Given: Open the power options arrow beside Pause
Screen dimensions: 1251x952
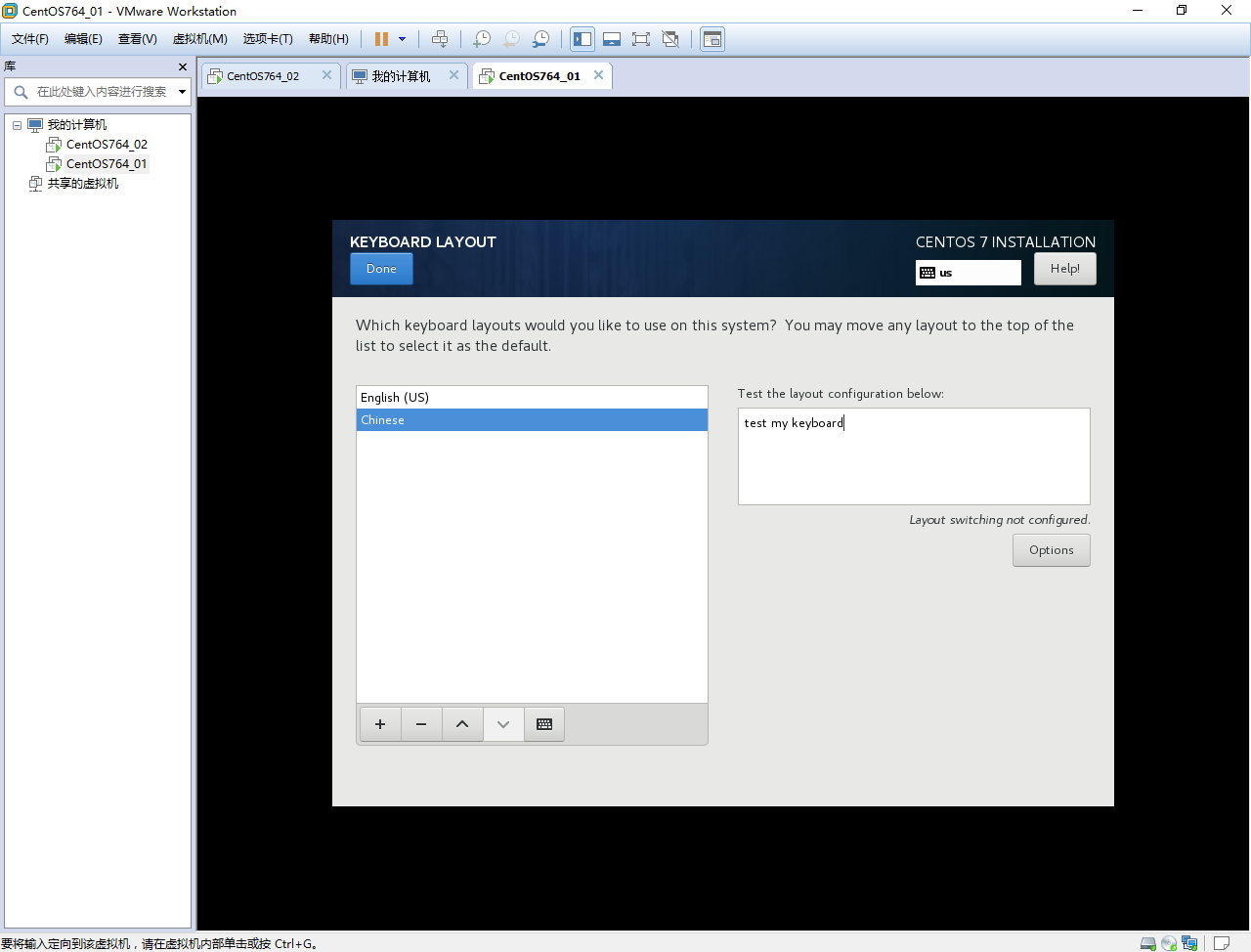Looking at the screenshot, I should pos(402,39).
